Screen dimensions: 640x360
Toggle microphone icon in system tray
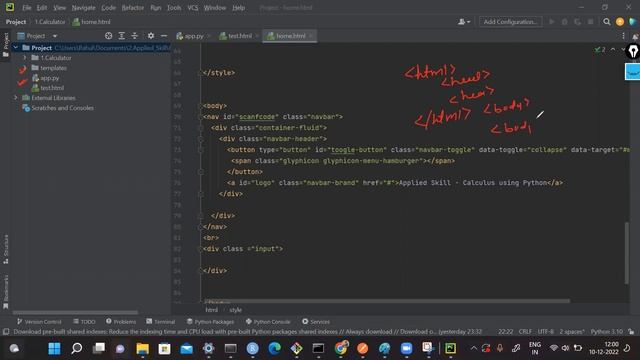pos(500,348)
